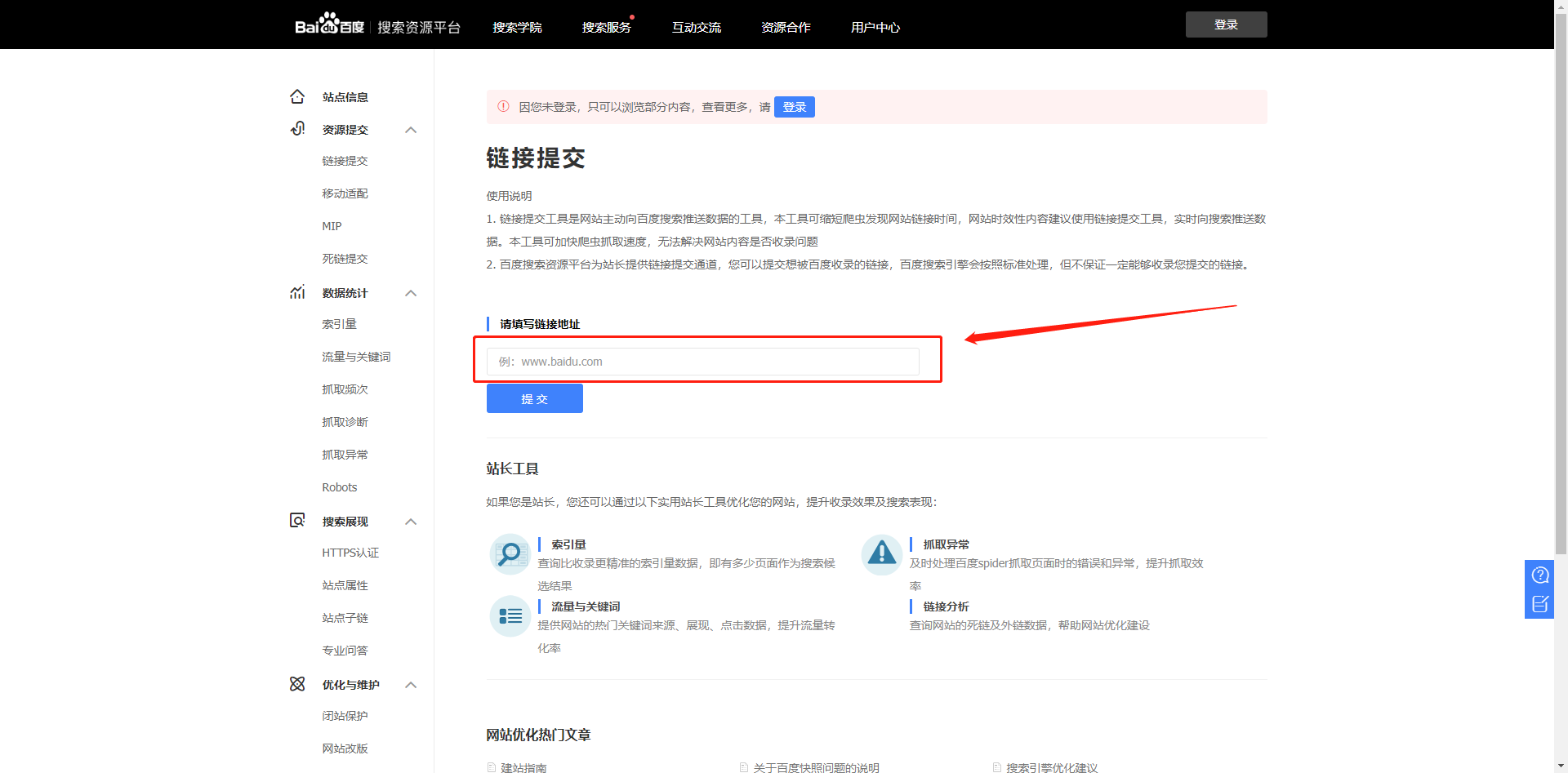Screen dimensions: 1568x773
Task: Open the help question-mark floating icon
Action: pos(1539,575)
